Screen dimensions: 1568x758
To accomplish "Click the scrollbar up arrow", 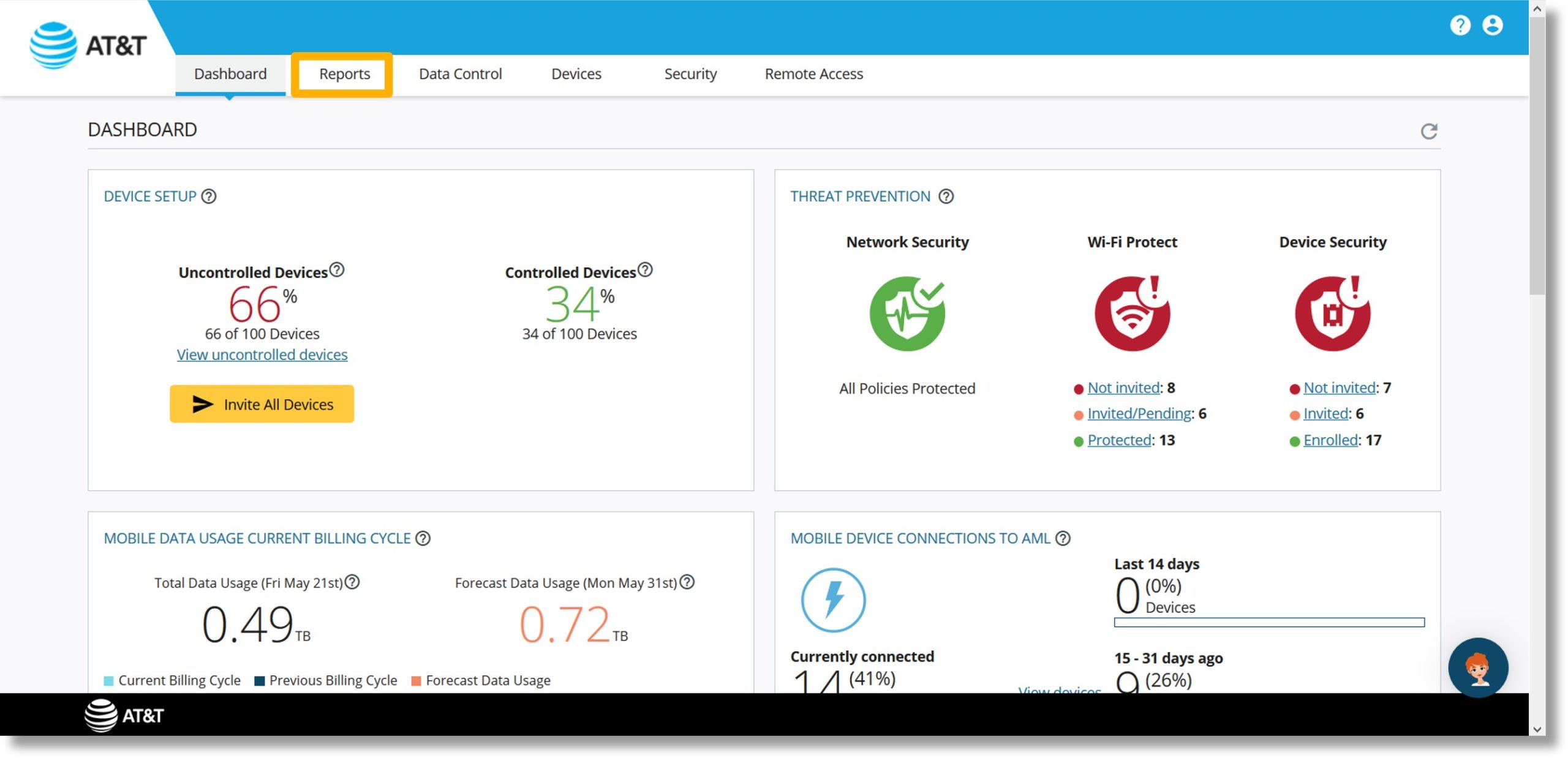I will click(x=1537, y=9).
